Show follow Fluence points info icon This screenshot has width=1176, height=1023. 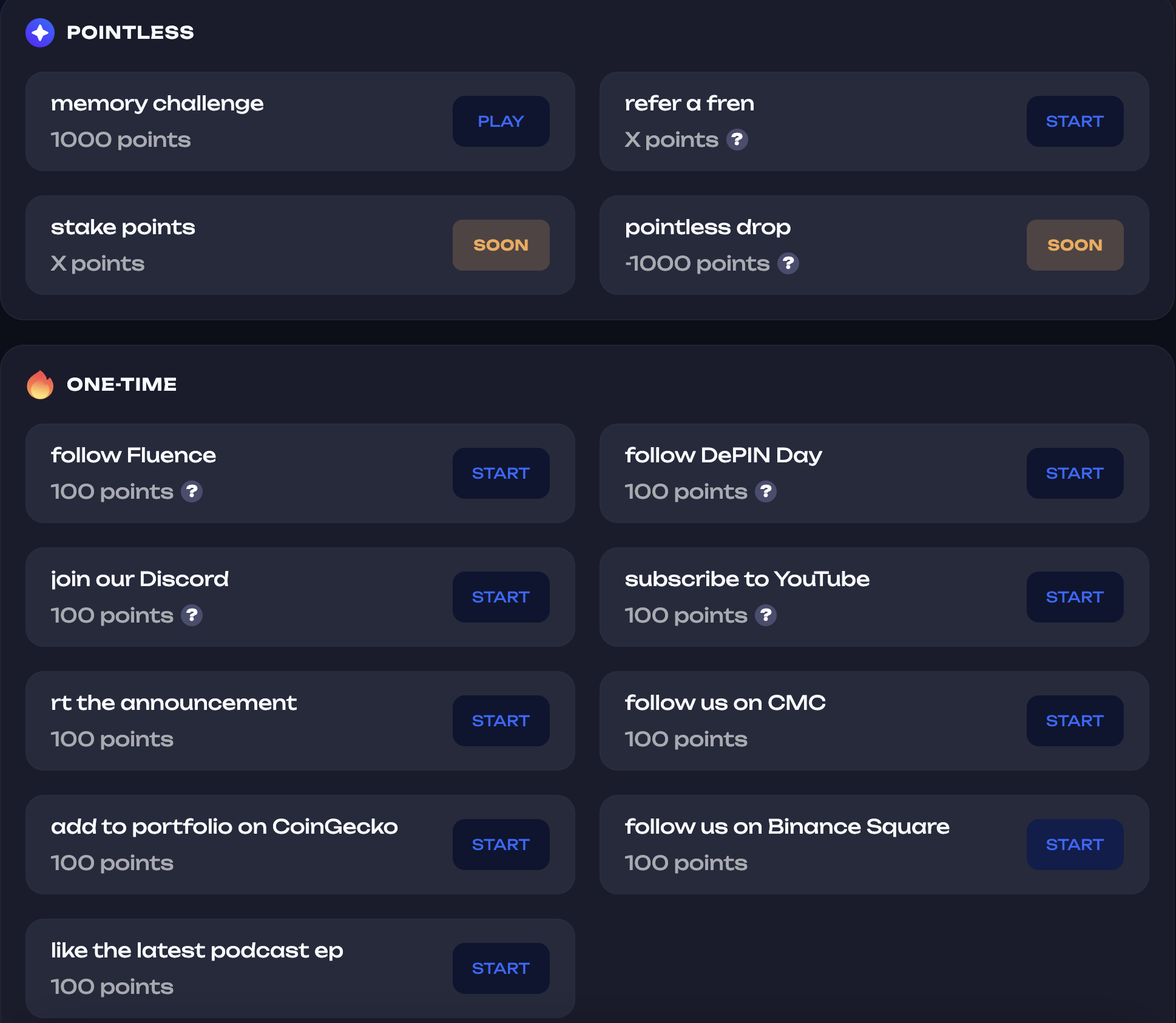click(192, 491)
